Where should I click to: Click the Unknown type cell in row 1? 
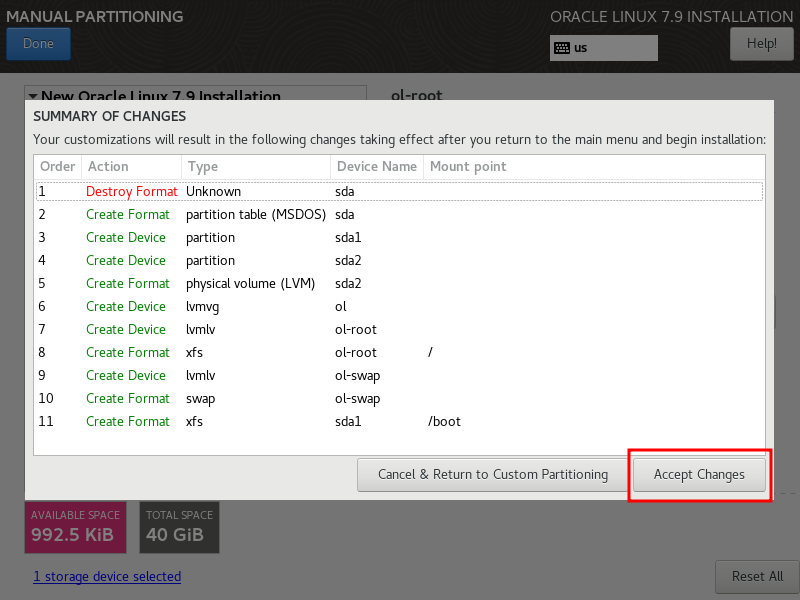213,192
